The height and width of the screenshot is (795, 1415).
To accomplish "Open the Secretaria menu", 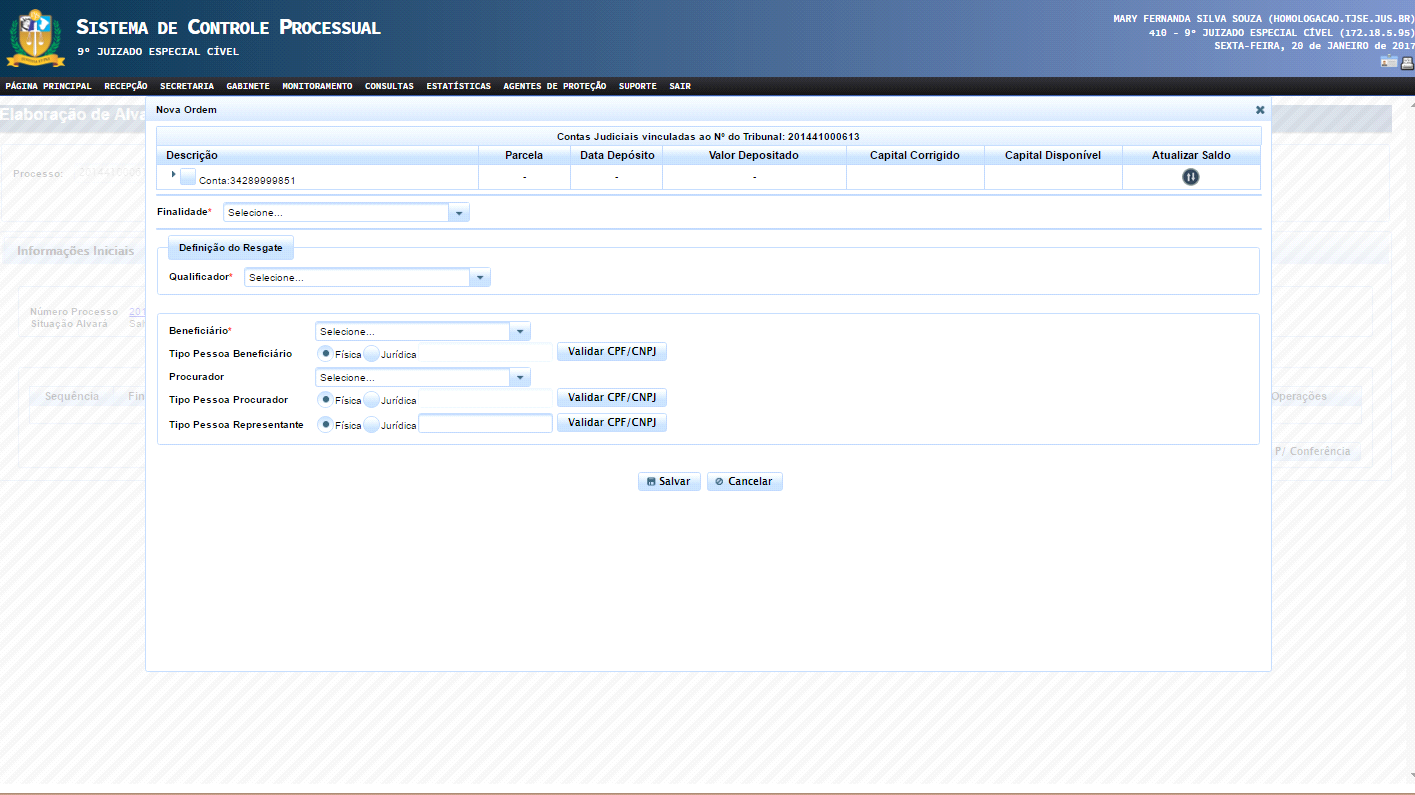I will pos(186,86).
